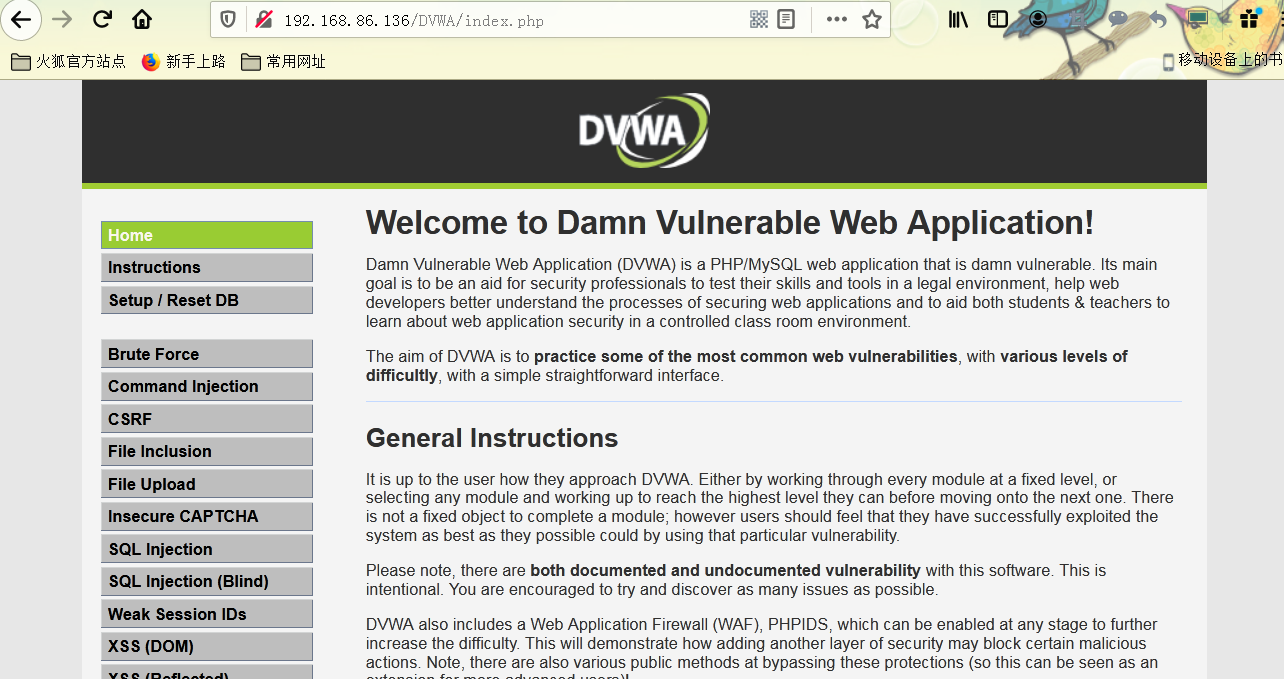Screen dimensions: 1284x679
Task: Open the mobile device bookmarks (移动设备上的书)
Action: (1222, 60)
